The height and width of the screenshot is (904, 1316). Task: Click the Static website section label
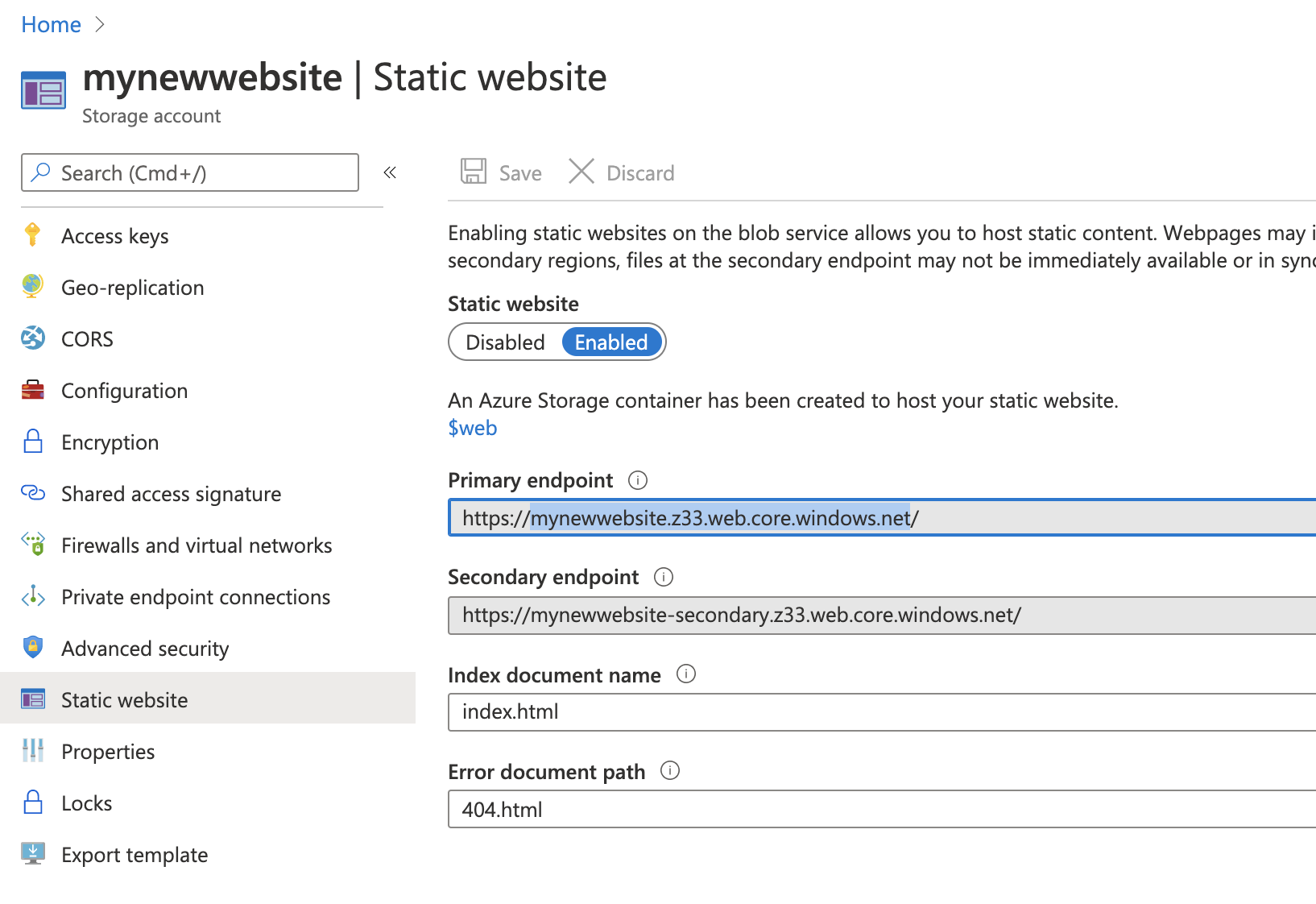point(513,304)
